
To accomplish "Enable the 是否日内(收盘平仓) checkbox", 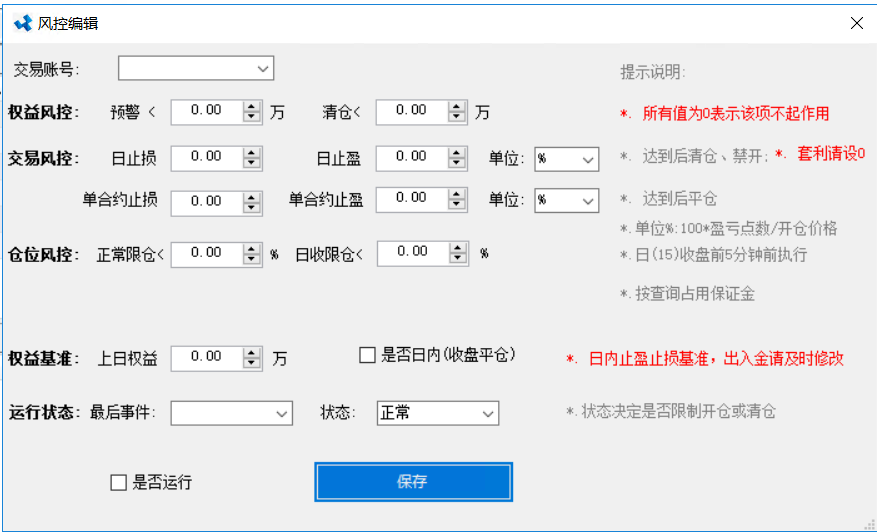I will pyautogui.click(x=367, y=355).
